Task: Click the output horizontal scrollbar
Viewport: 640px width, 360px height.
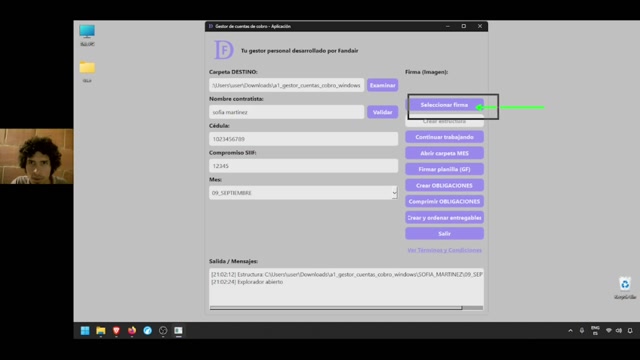Action: point(346,308)
